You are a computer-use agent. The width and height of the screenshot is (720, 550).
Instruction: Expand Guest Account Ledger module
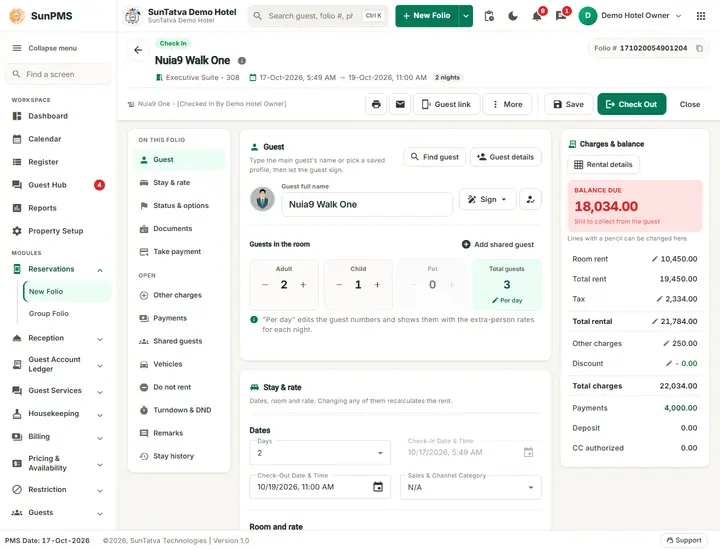(x=100, y=366)
